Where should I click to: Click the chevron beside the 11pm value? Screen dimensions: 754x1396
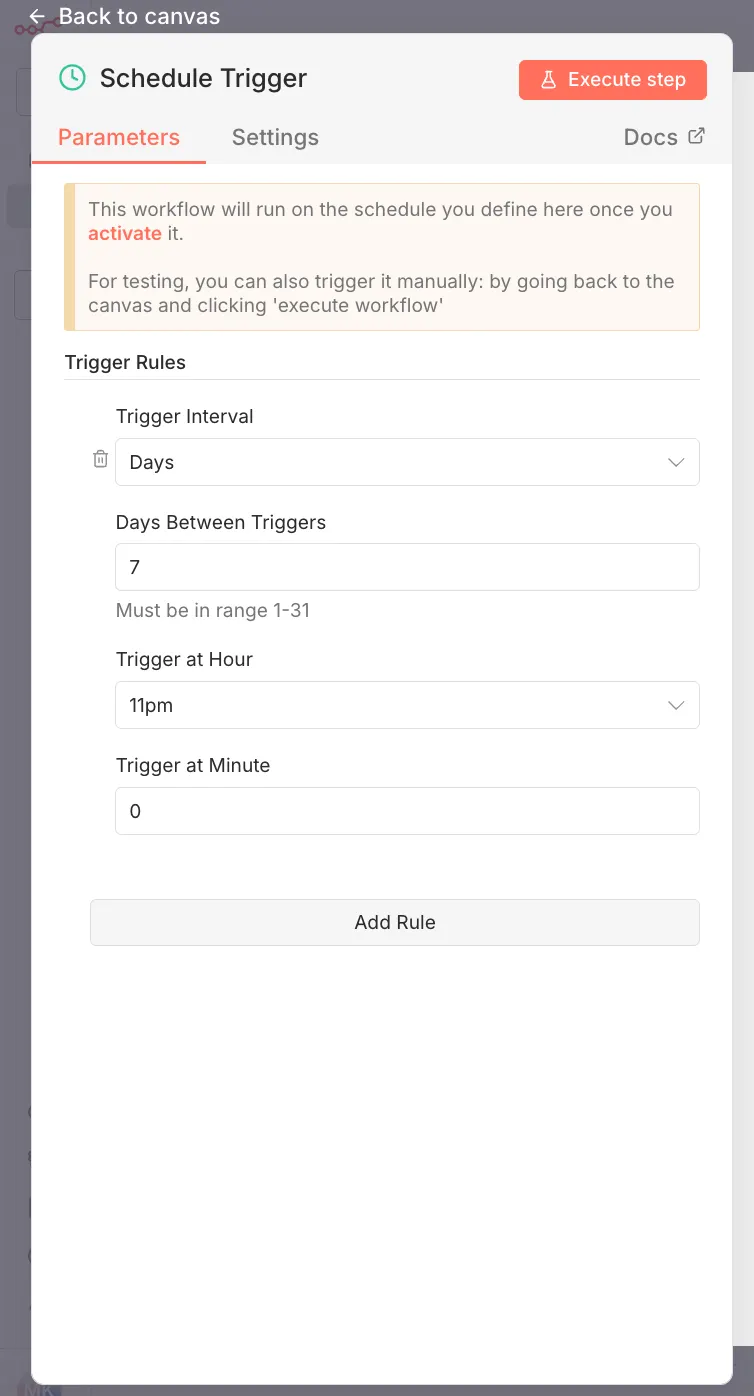[676, 705]
